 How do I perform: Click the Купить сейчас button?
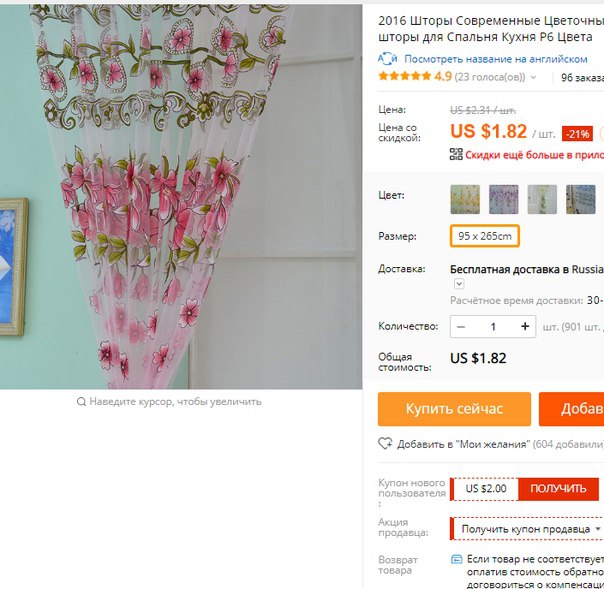click(454, 409)
